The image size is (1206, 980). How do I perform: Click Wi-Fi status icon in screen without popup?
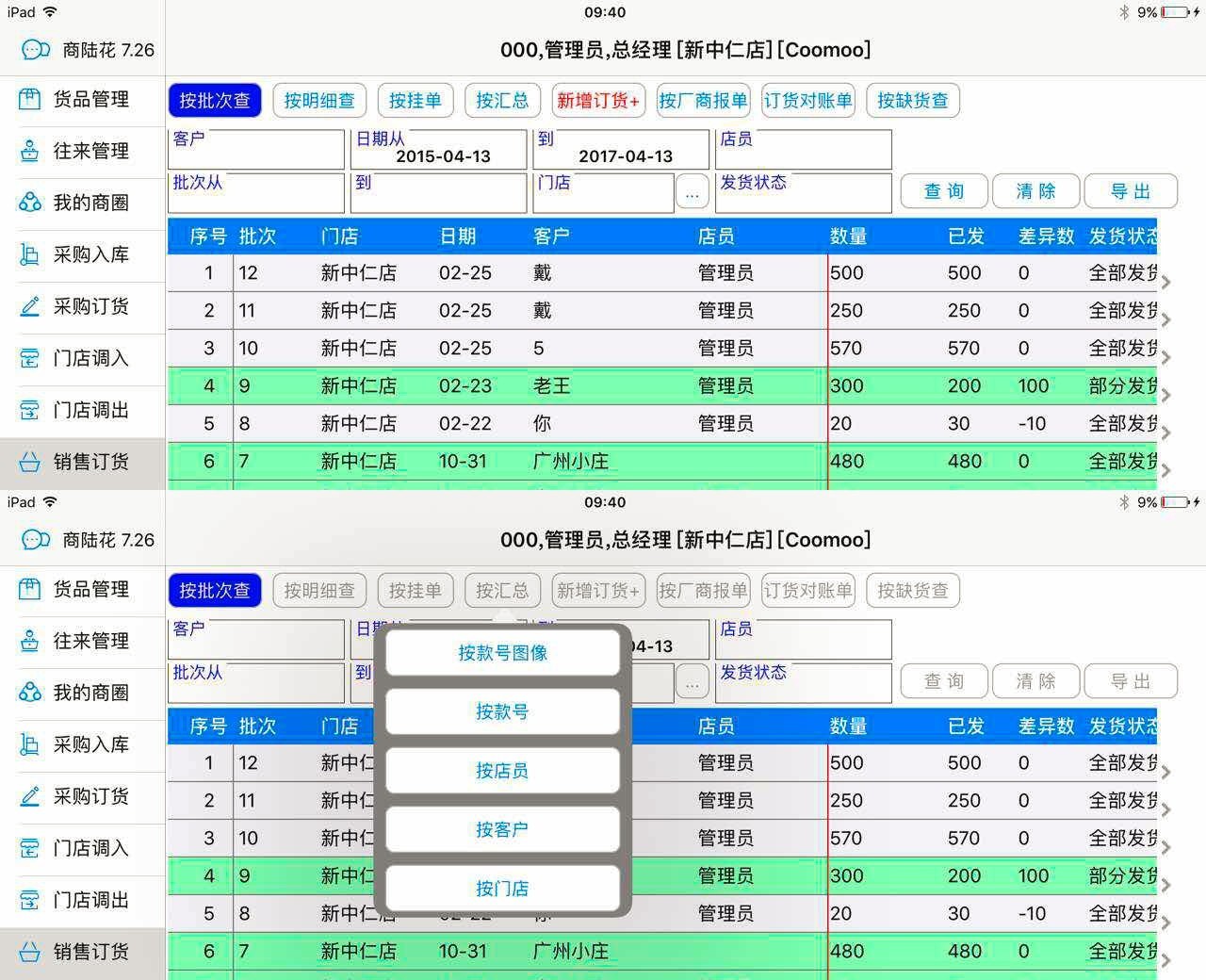pyautogui.click(x=50, y=12)
